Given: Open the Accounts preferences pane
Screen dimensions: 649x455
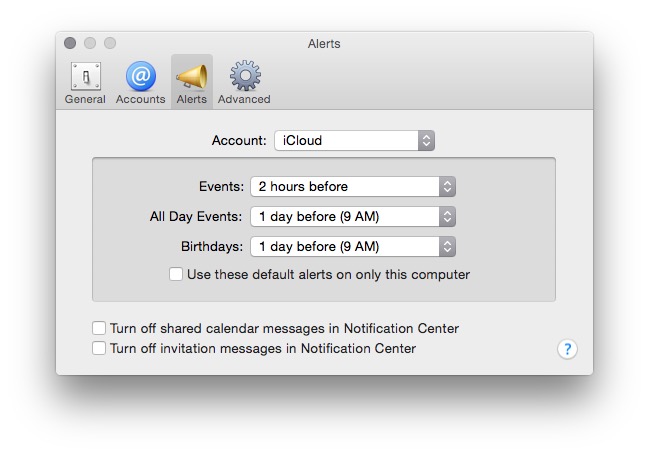Looking at the screenshot, I should point(141,83).
